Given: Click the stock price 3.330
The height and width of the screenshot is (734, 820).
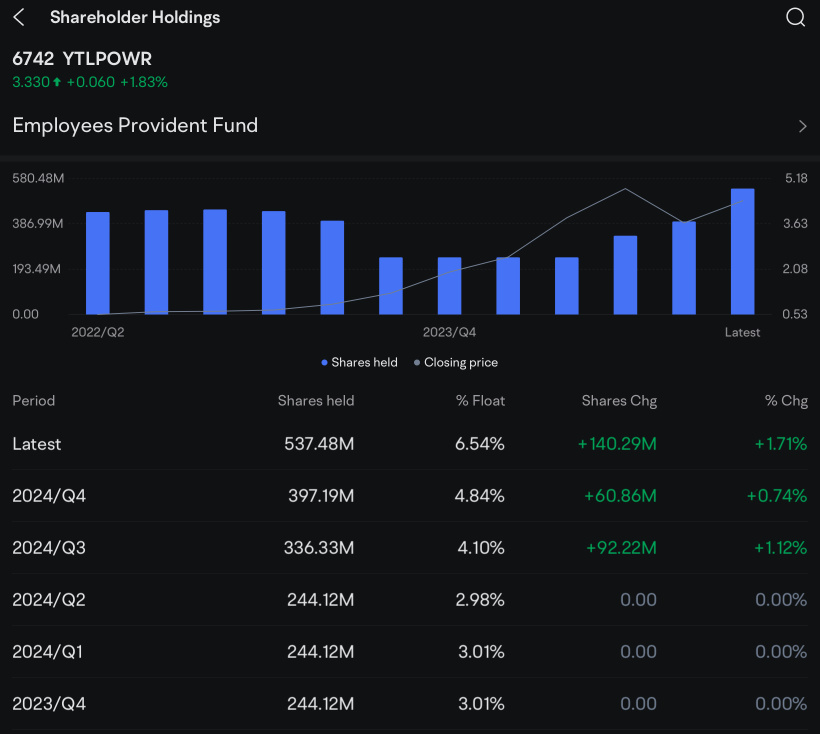Looking at the screenshot, I should tap(31, 82).
